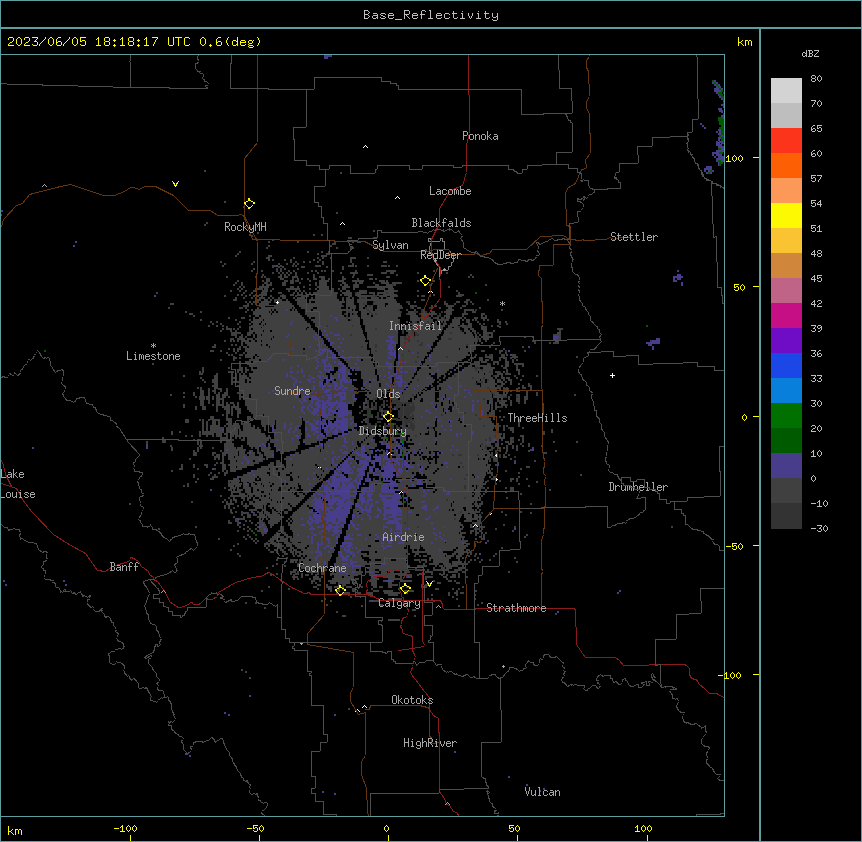Image resolution: width=862 pixels, height=842 pixels.
Task: Click the Blackfalds label
Action: point(441,223)
